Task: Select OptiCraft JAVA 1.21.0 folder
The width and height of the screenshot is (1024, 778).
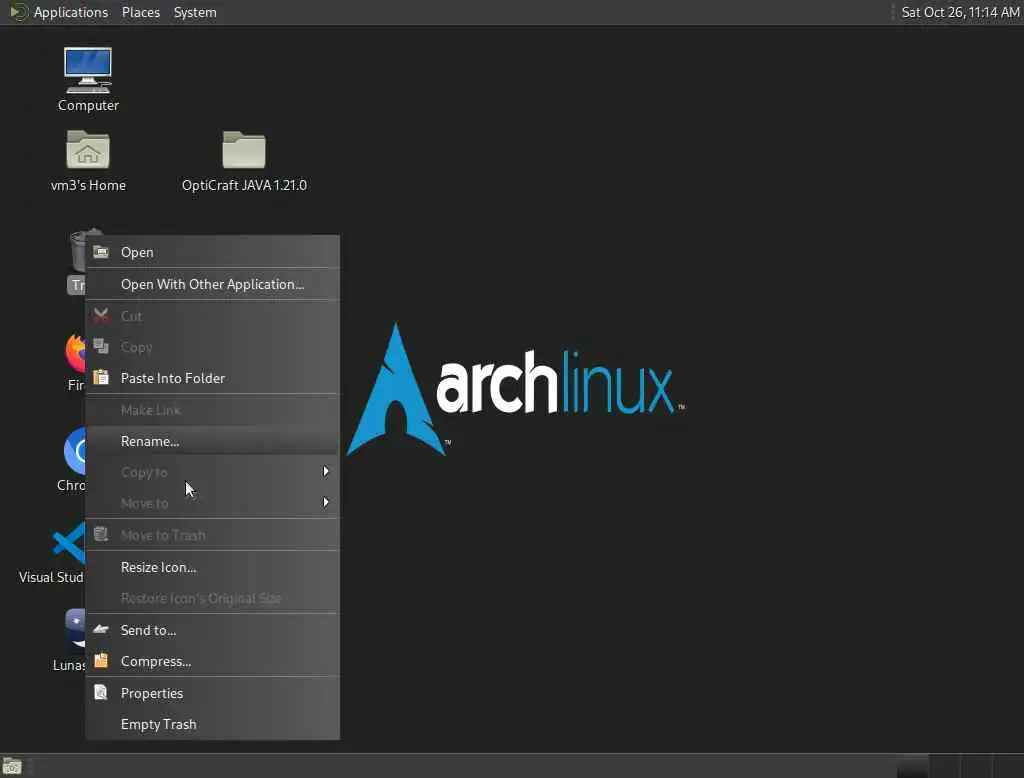Action: coord(244,150)
